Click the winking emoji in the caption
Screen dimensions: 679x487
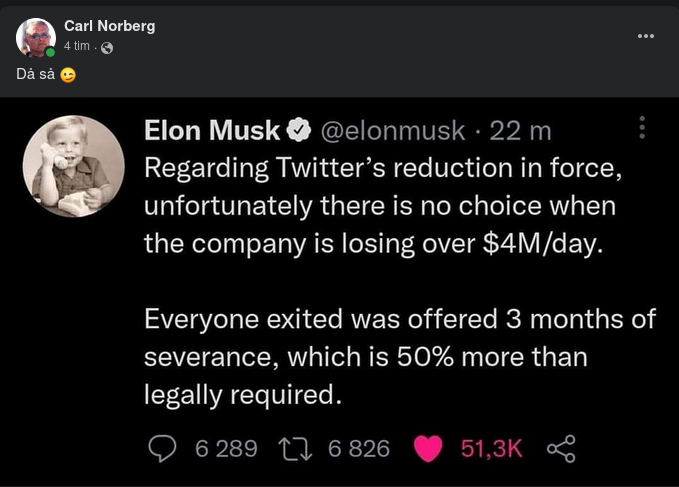[x=68, y=74]
